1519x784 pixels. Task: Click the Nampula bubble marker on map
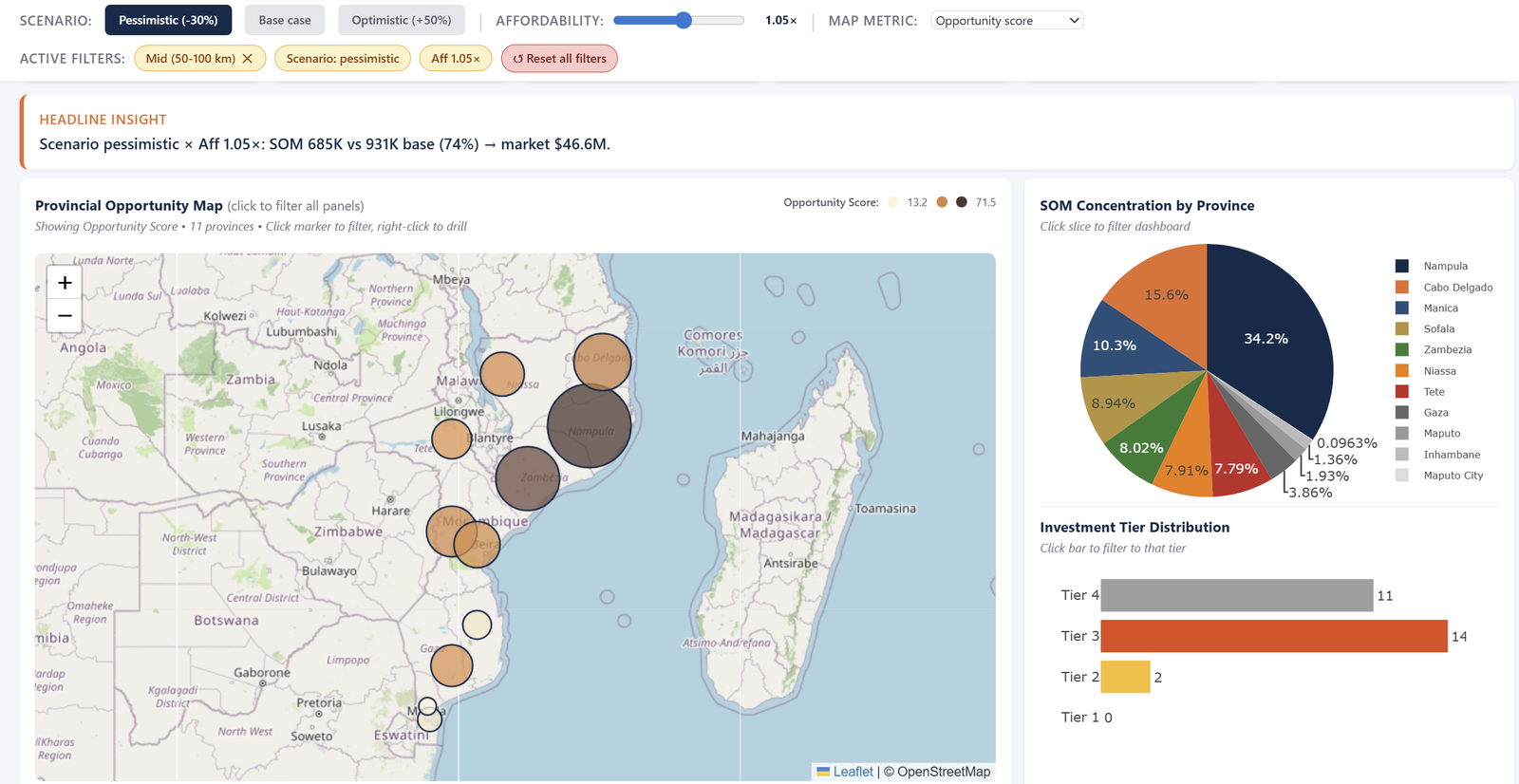[590, 425]
